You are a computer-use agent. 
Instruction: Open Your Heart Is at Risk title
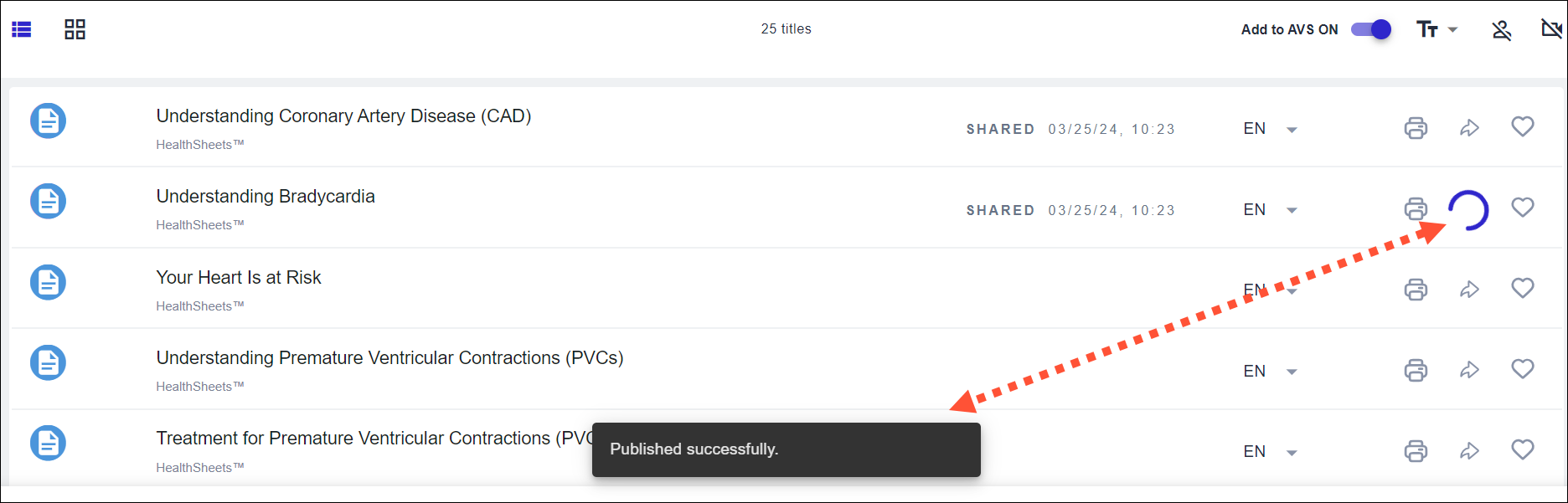click(x=239, y=278)
